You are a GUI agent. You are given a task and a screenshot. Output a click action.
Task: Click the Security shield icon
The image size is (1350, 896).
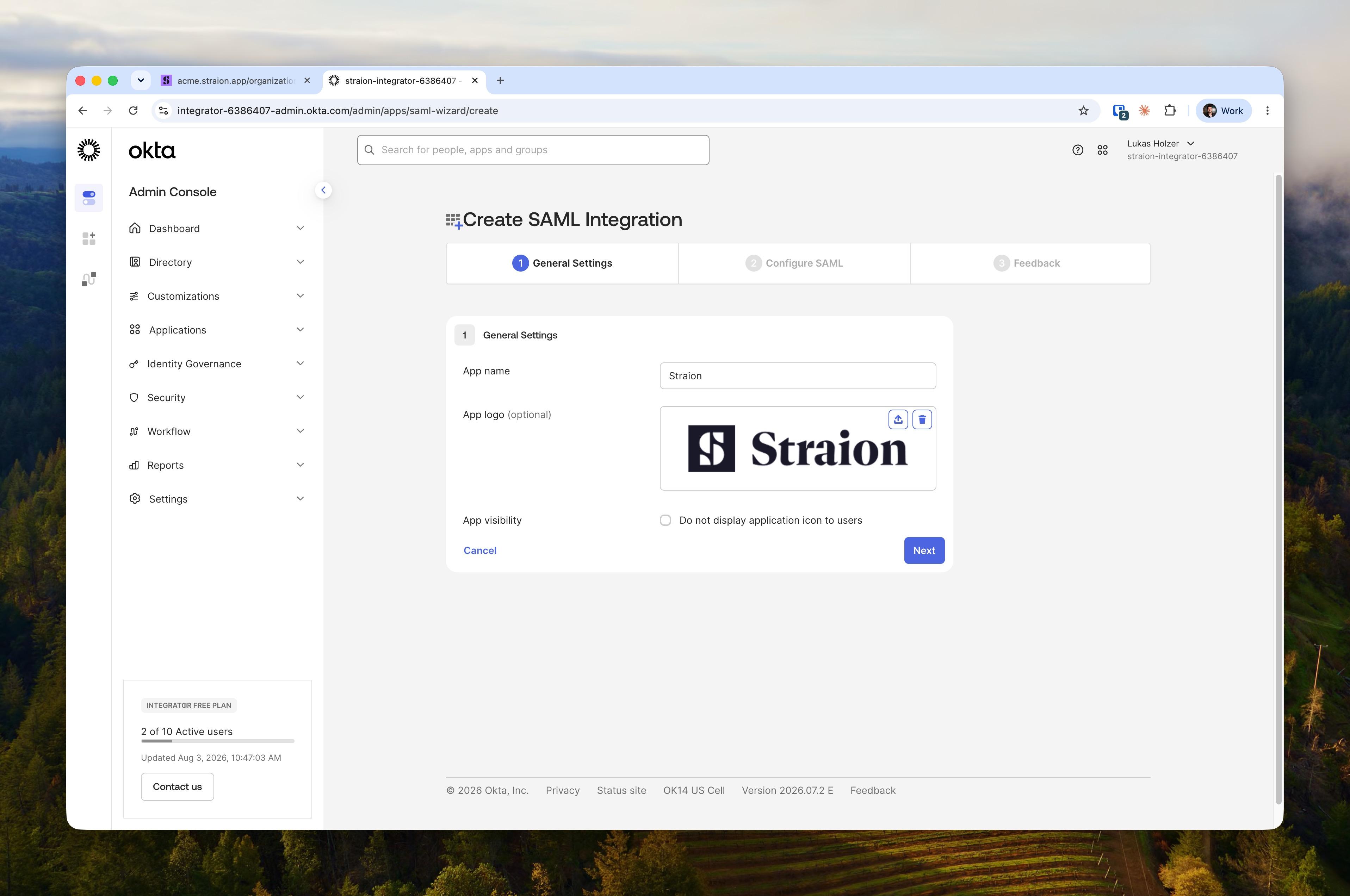(134, 397)
